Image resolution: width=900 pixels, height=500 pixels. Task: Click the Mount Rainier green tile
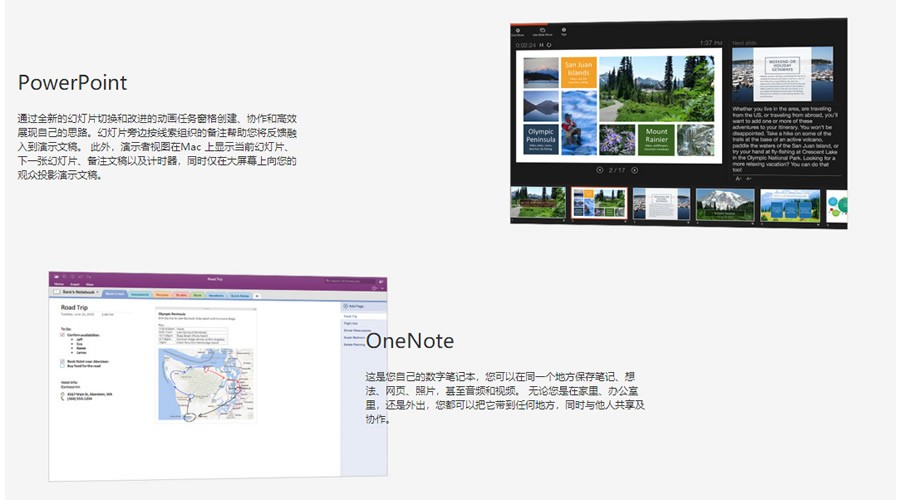click(x=656, y=140)
